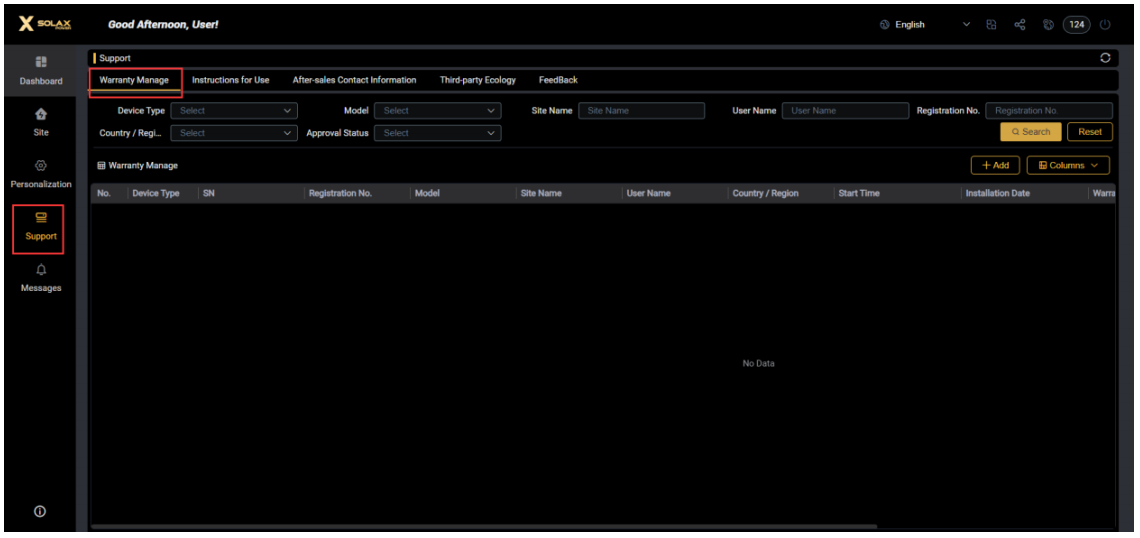Click the share icon in header

1020,25
